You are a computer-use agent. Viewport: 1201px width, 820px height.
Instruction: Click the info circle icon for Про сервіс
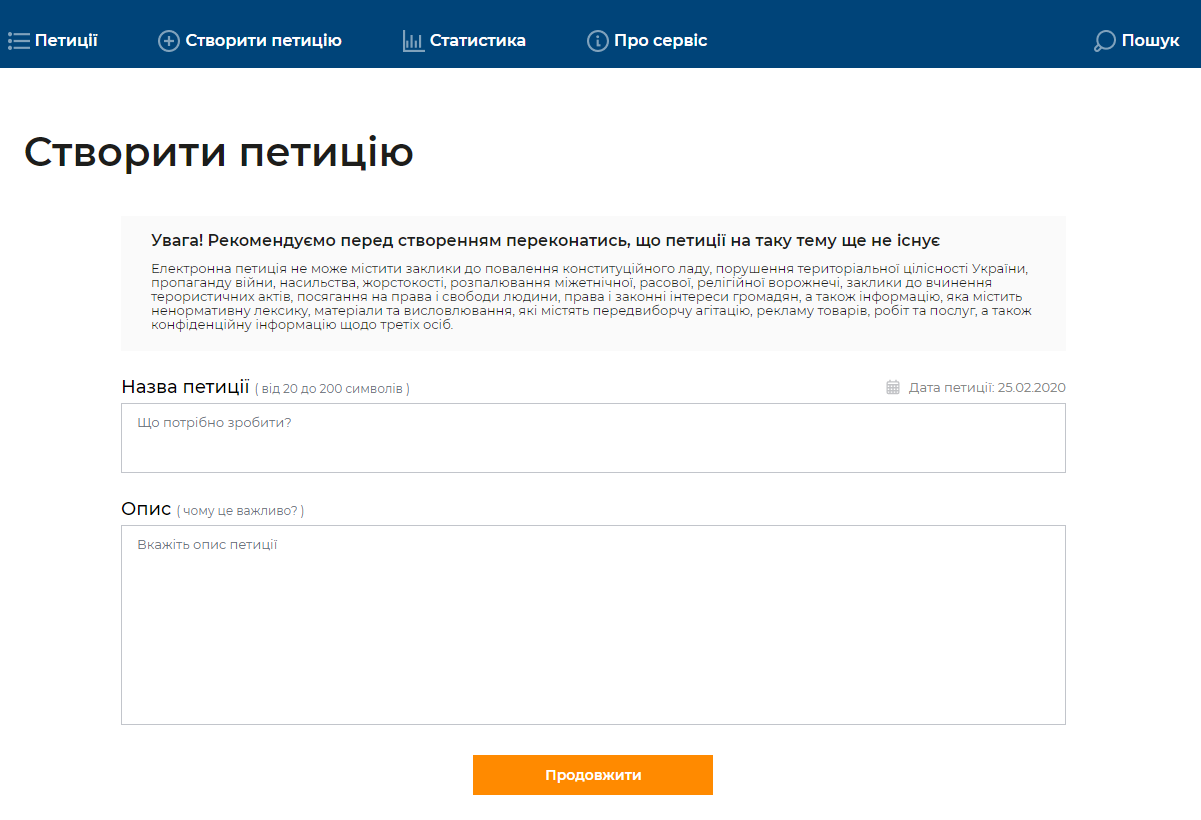pos(597,41)
